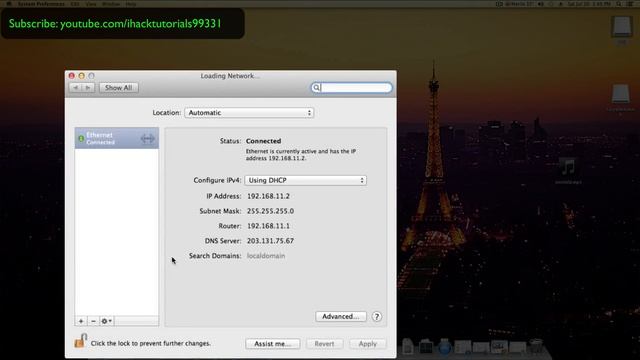Click the Assist me... button

tap(273, 344)
